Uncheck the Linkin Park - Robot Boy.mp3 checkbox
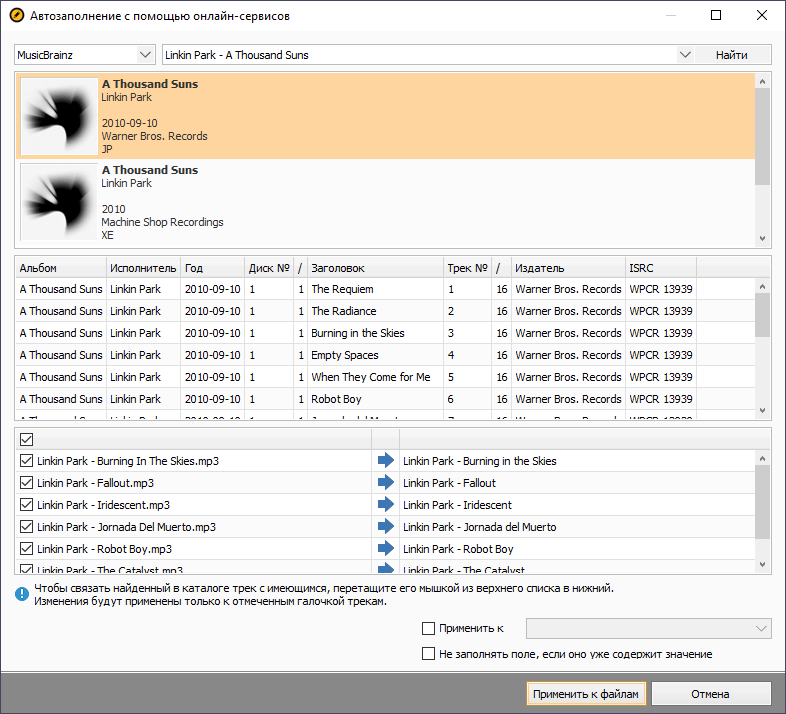 pyautogui.click(x=27, y=549)
